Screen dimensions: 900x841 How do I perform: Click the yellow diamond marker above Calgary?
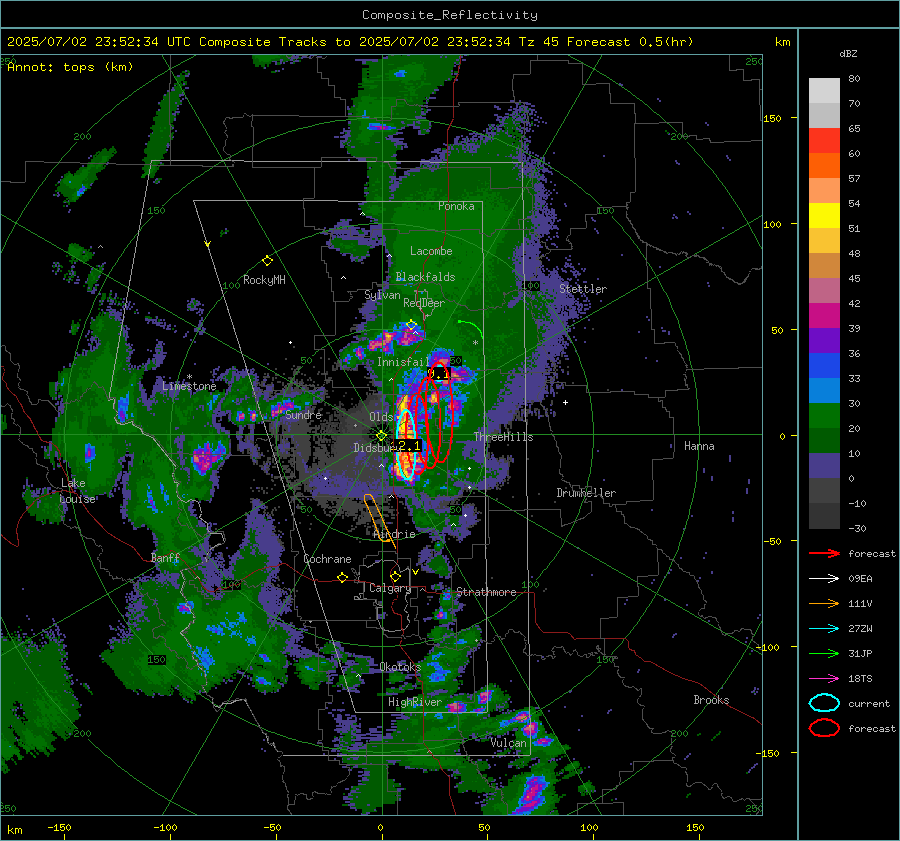pyautogui.click(x=395, y=576)
